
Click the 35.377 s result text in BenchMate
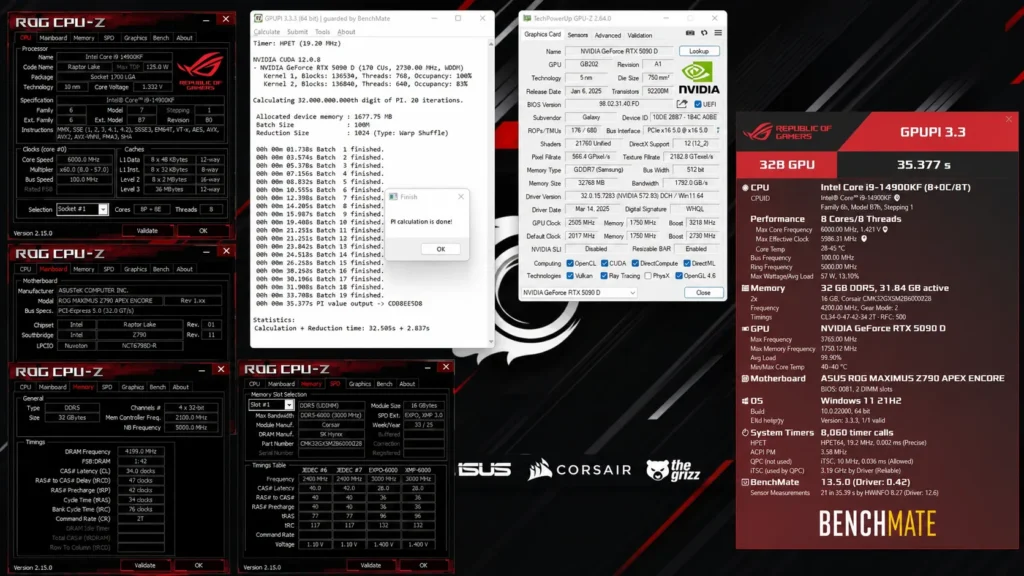[923, 165]
